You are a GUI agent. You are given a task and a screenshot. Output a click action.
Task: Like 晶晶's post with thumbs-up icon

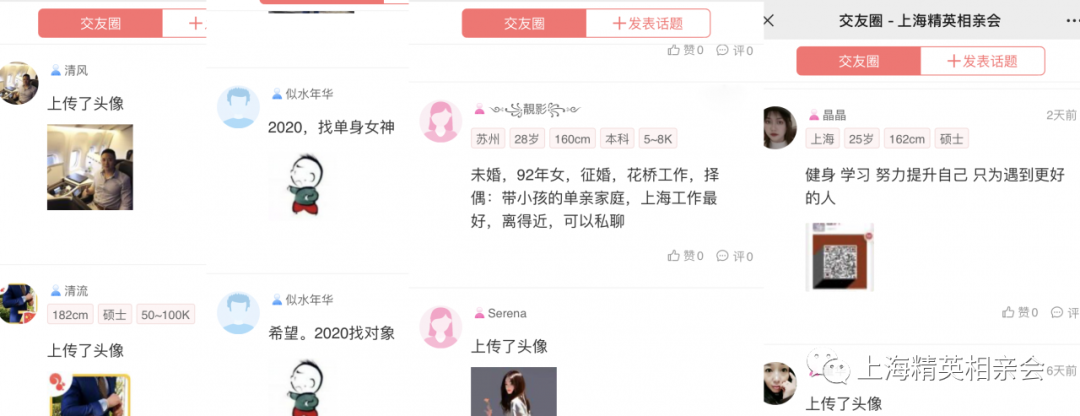coord(1020,312)
